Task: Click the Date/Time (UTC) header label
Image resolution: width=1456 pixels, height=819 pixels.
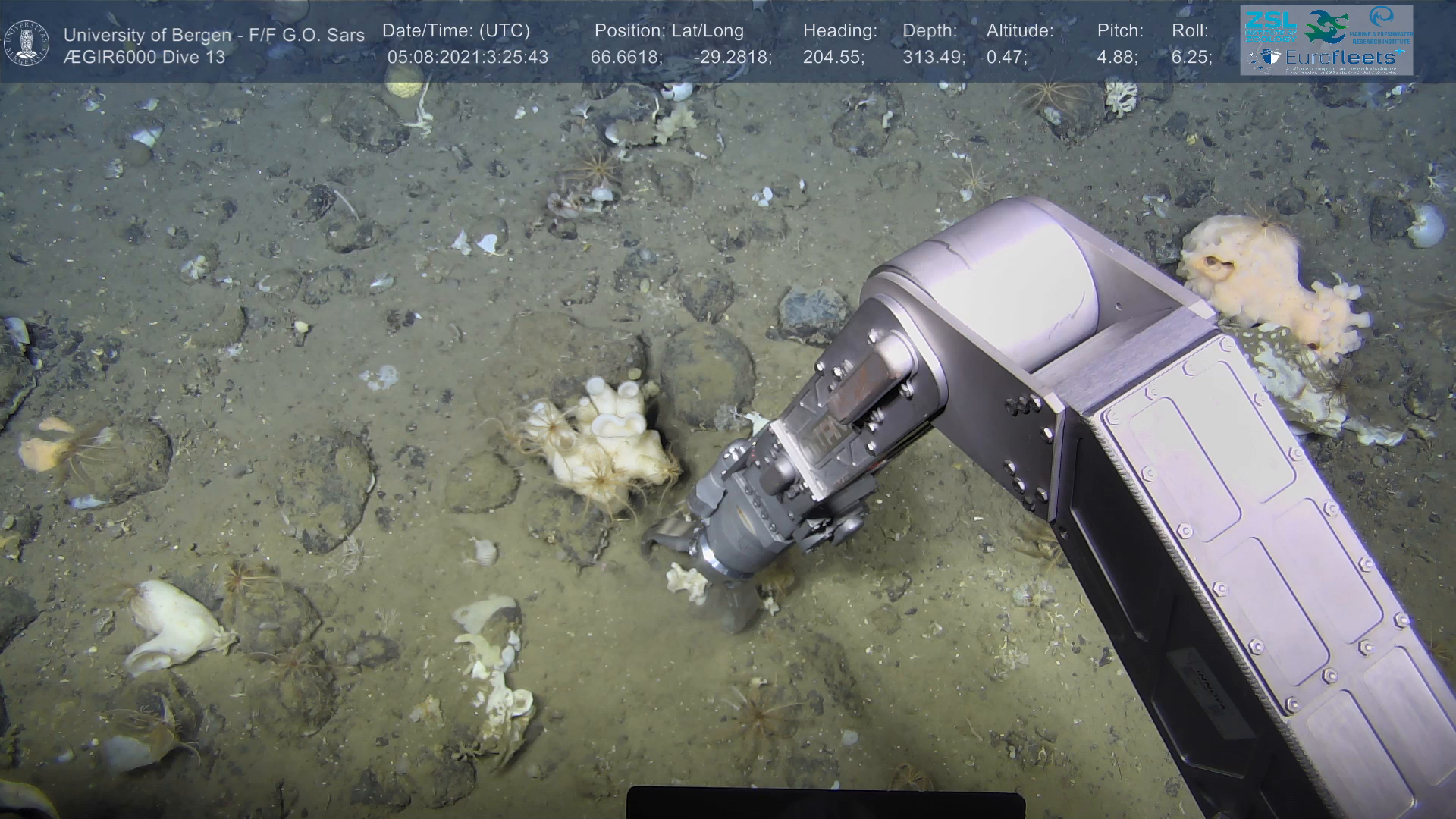Action: coord(456,31)
